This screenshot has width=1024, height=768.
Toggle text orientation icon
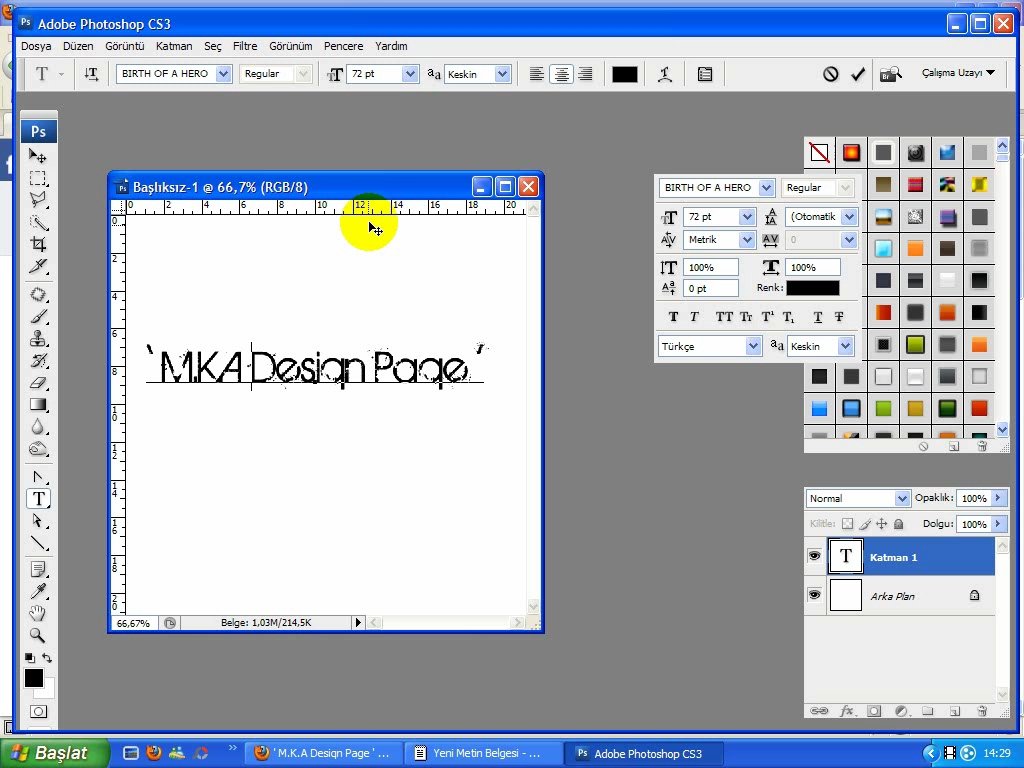click(x=91, y=74)
